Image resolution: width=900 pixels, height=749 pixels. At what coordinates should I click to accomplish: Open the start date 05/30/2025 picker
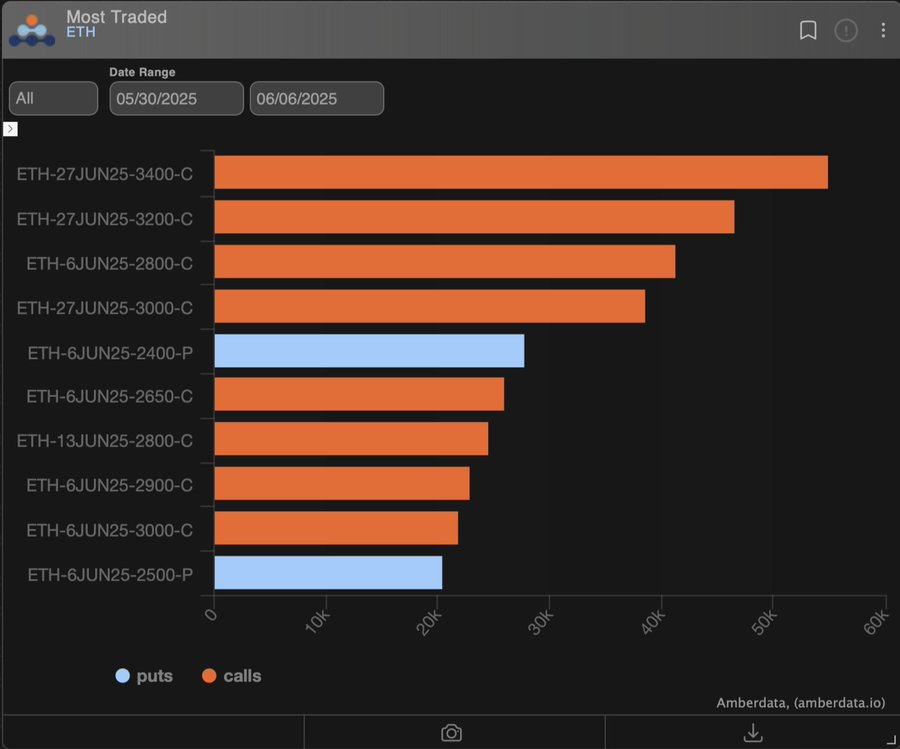(176, 98)
